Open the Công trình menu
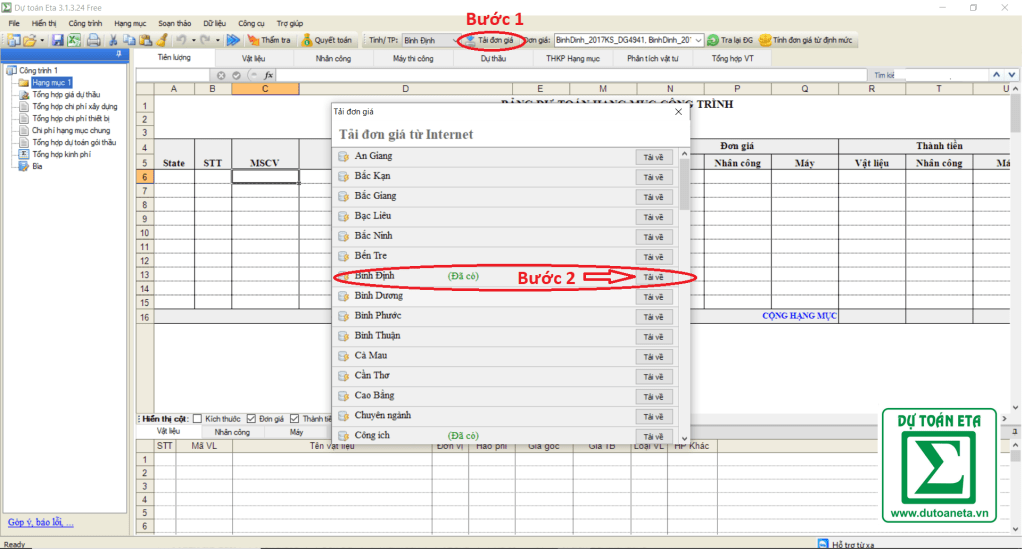Image resolution: width=1024 pixels, height=549 pixels. [x=85, y=24]
